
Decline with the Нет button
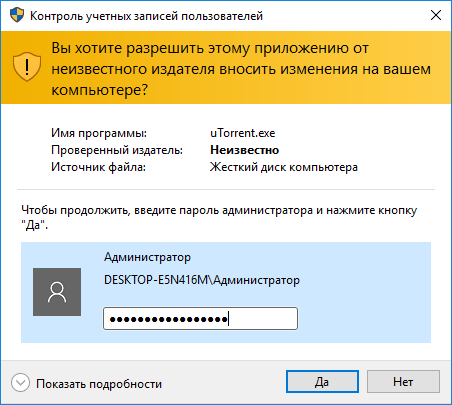pyautogui.click(x=403, y=381)
